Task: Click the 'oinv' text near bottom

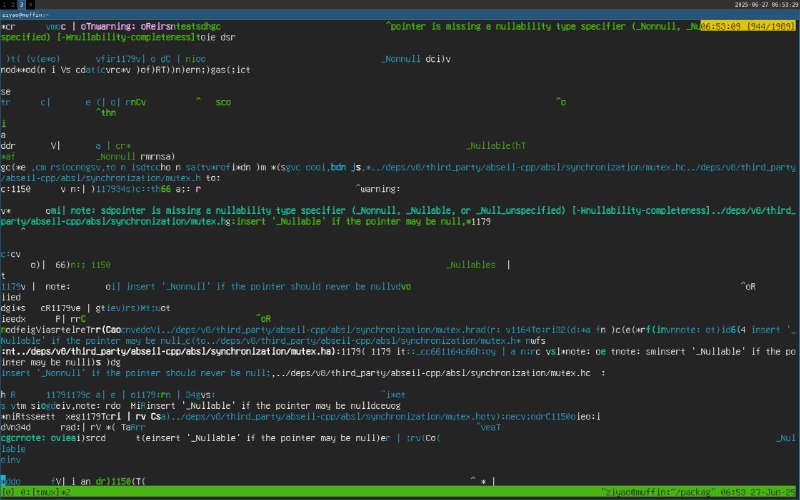Action: 11,460
